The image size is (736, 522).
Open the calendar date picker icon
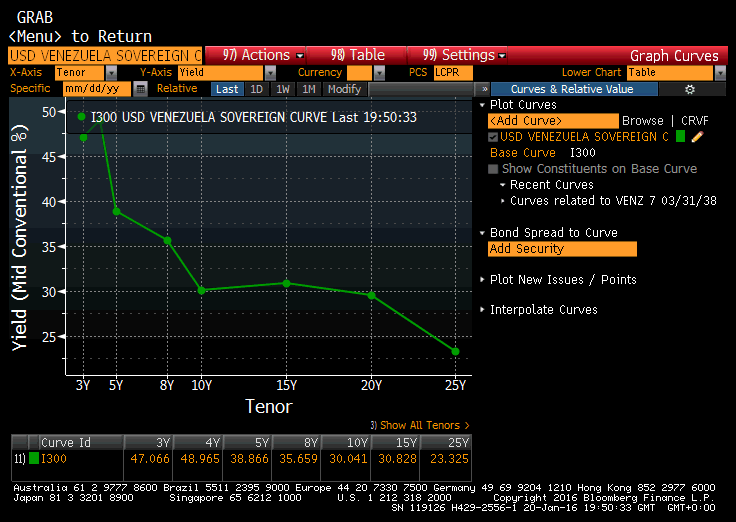click(x=140, y=89)
